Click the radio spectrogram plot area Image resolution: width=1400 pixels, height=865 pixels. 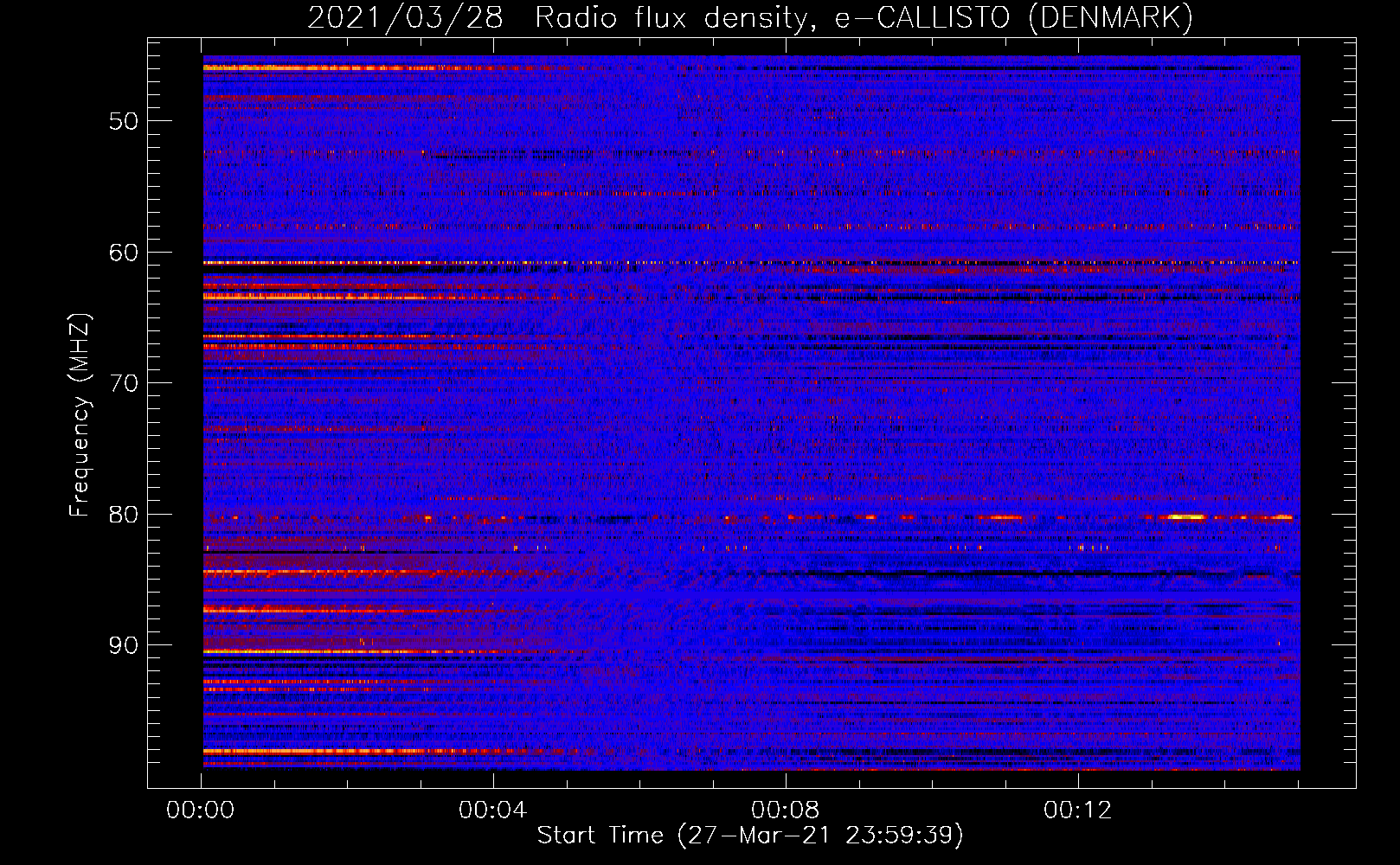click(751, 413)
